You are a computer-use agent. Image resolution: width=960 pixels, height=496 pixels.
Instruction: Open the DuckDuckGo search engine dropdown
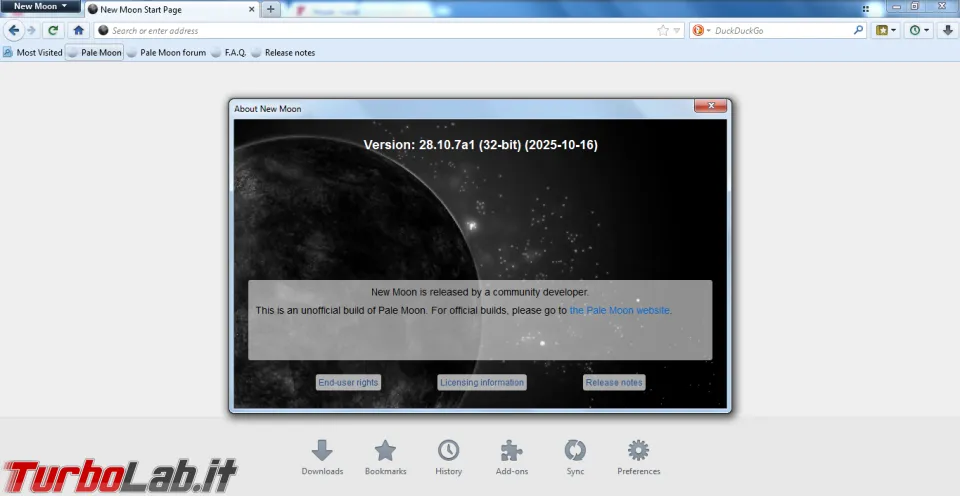[700, 30]
